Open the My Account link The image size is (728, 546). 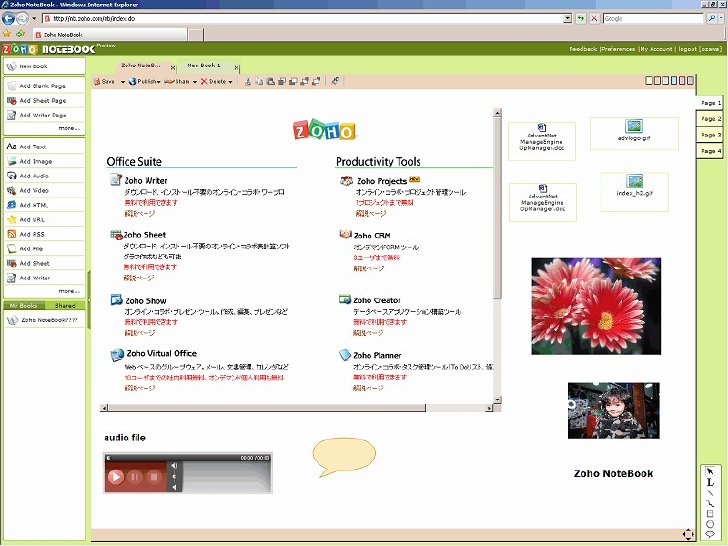[x=656, y=49]
